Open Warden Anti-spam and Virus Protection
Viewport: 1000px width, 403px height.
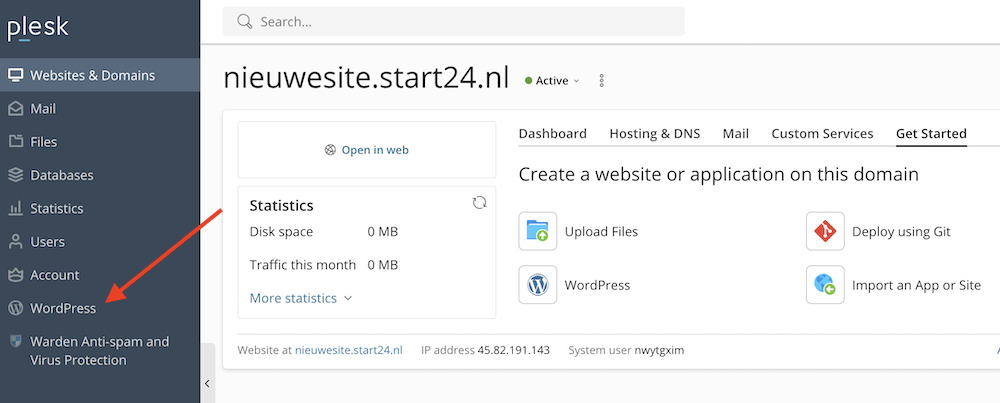tap(99, 350)
